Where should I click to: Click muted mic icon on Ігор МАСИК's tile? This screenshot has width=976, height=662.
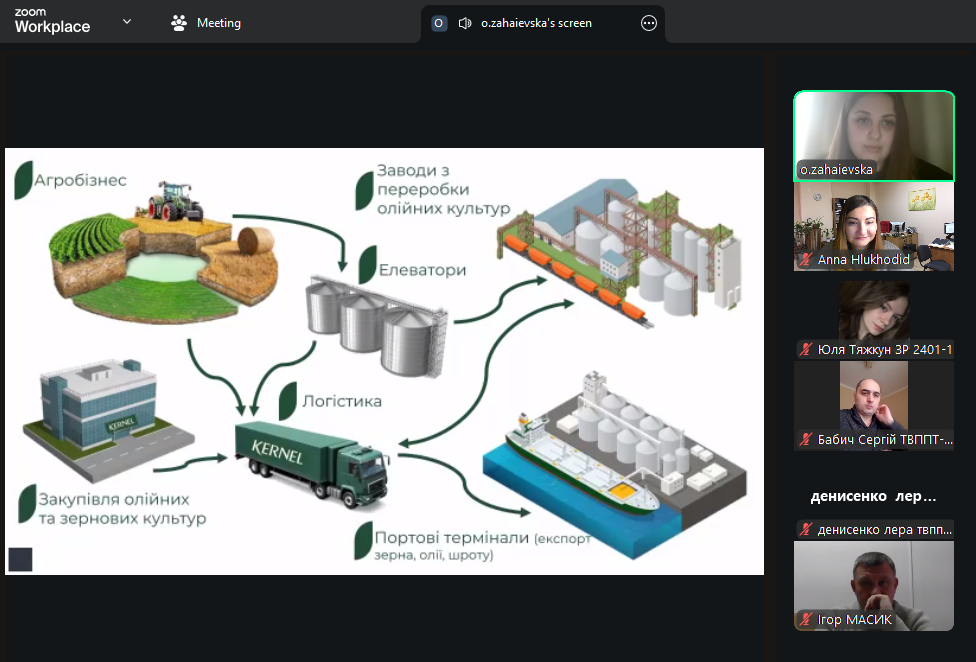[x=805, y=620]
